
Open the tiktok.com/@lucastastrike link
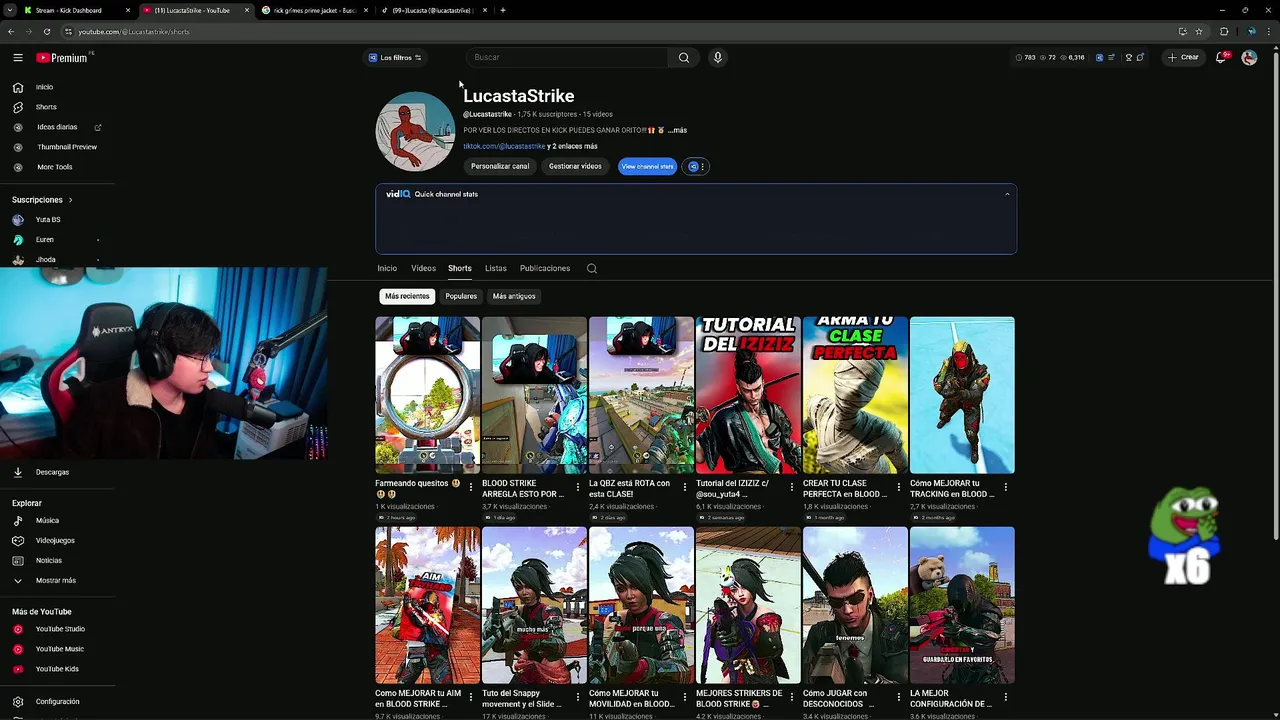click(504, 146)
